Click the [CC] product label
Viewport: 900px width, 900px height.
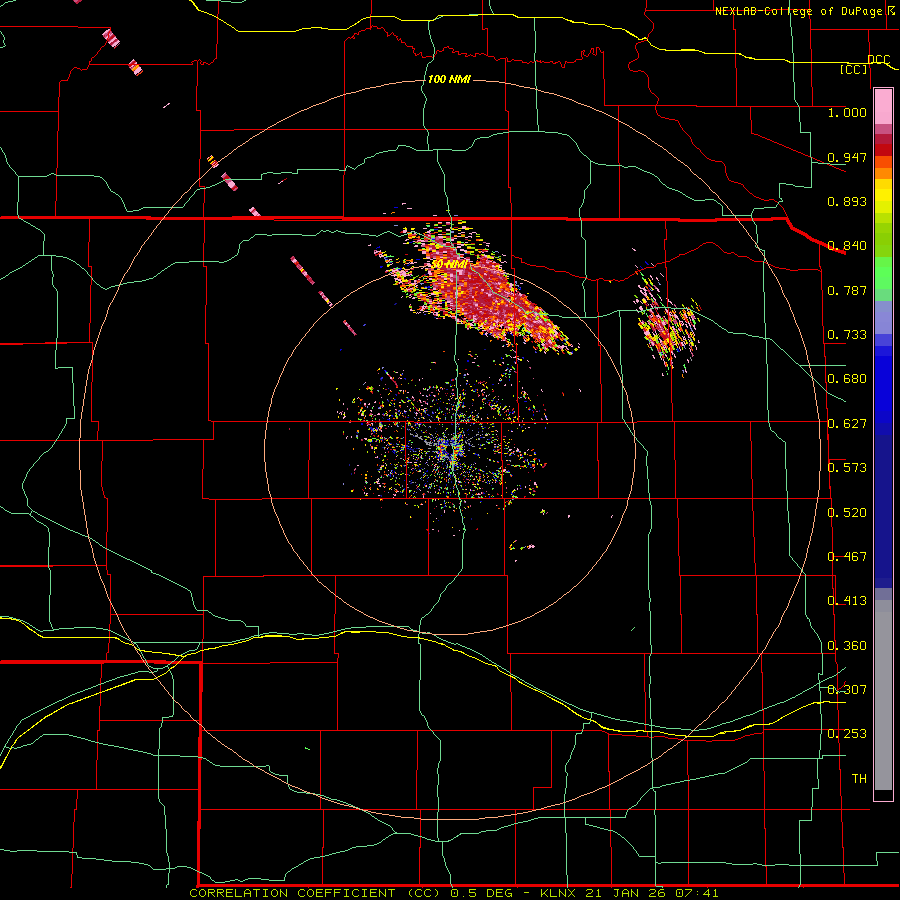(x=854, y=69)
